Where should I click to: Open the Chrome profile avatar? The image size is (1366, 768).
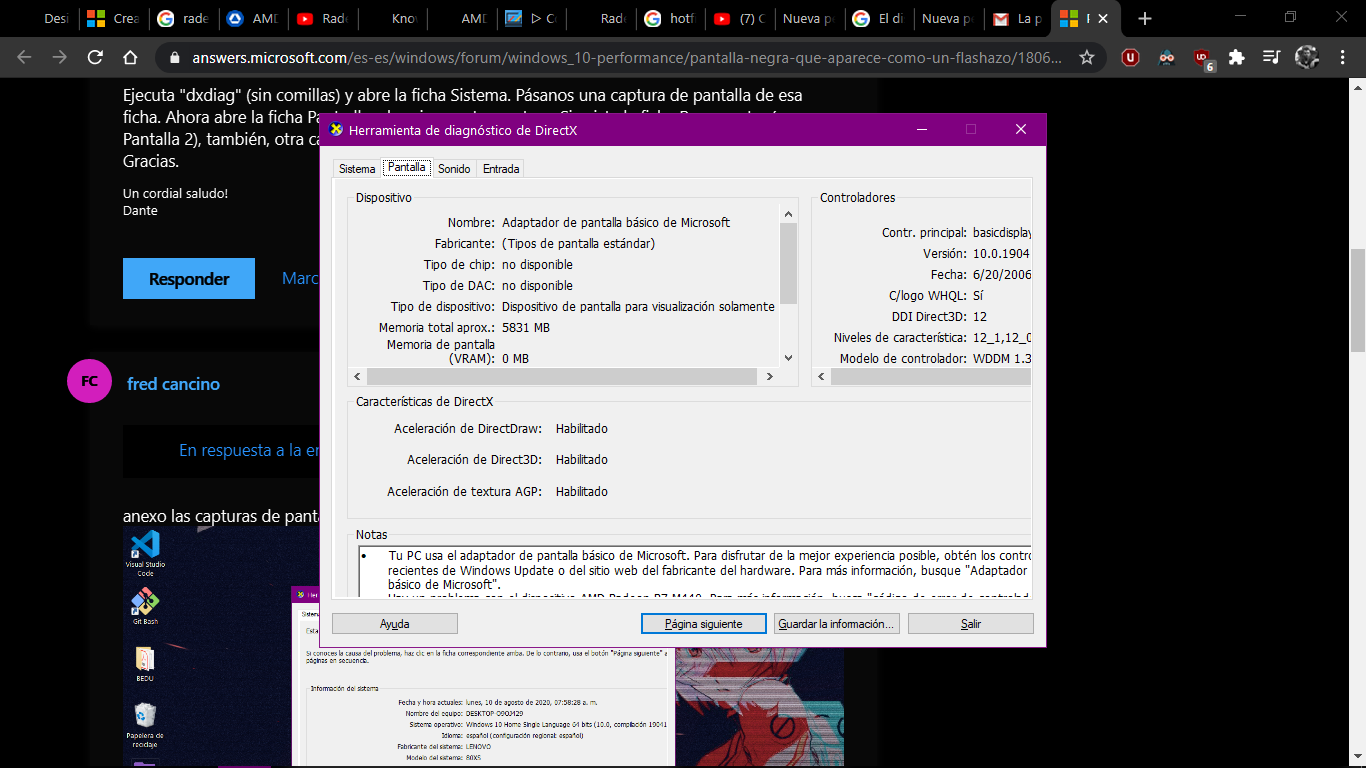coord(1306,58)
